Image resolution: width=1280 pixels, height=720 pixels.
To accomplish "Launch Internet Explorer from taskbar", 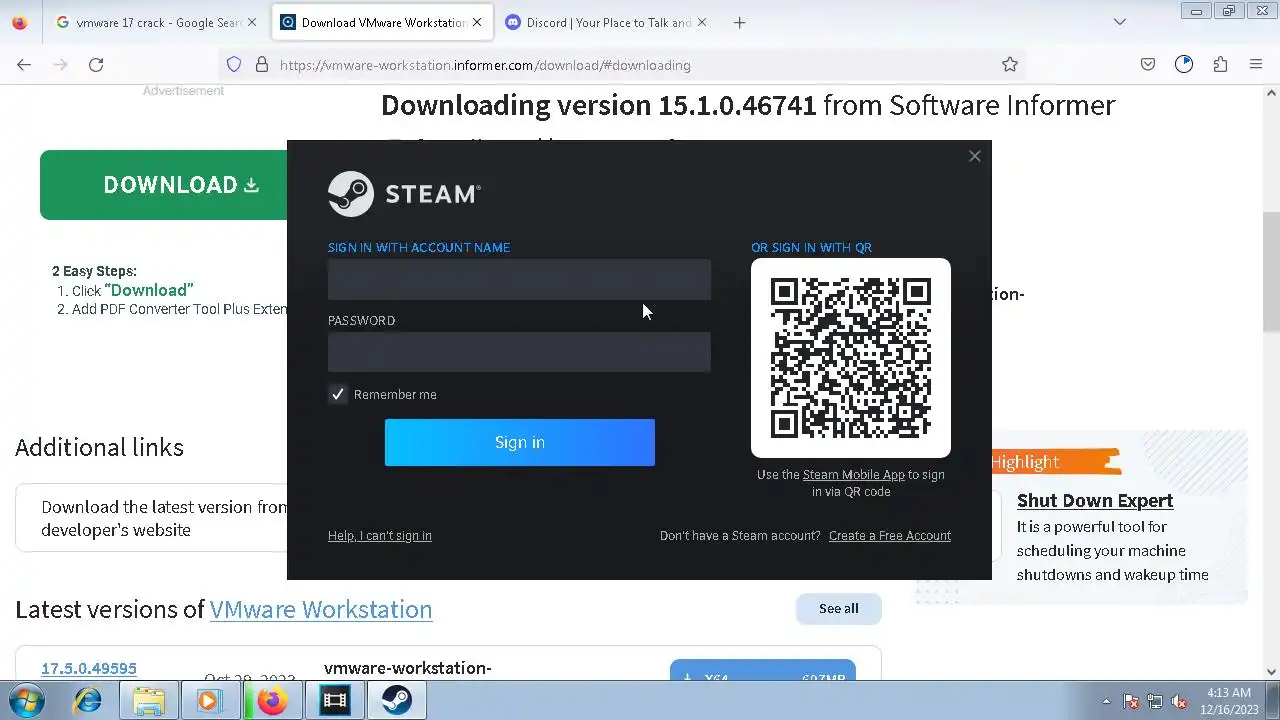I will coord(88,701).
